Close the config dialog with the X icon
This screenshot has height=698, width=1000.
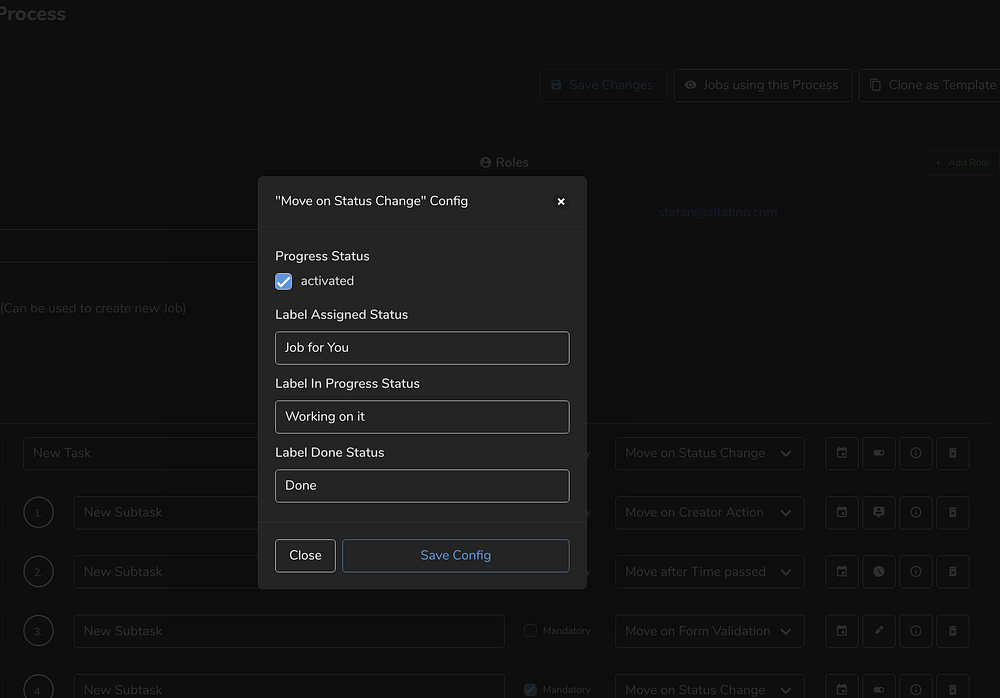pos(561,201)
